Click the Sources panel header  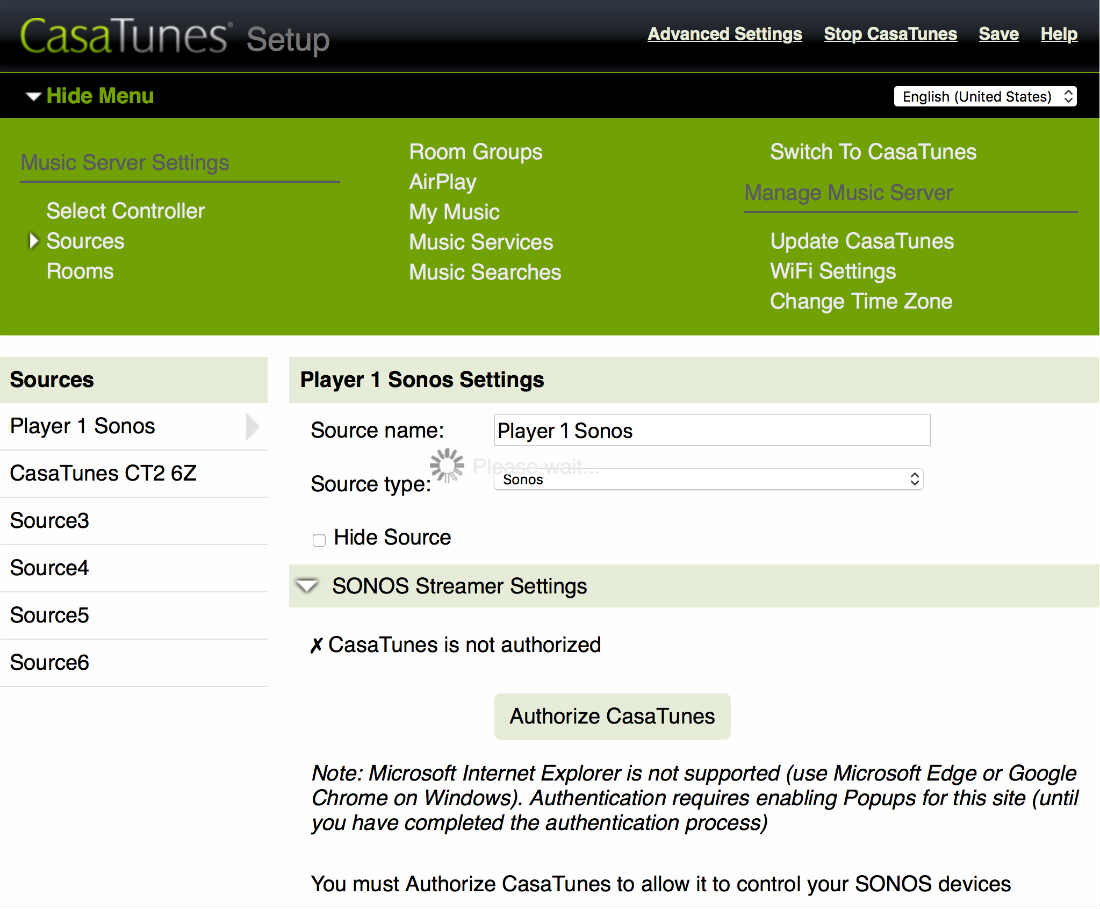pyautogui.click(x=133, y=379)
